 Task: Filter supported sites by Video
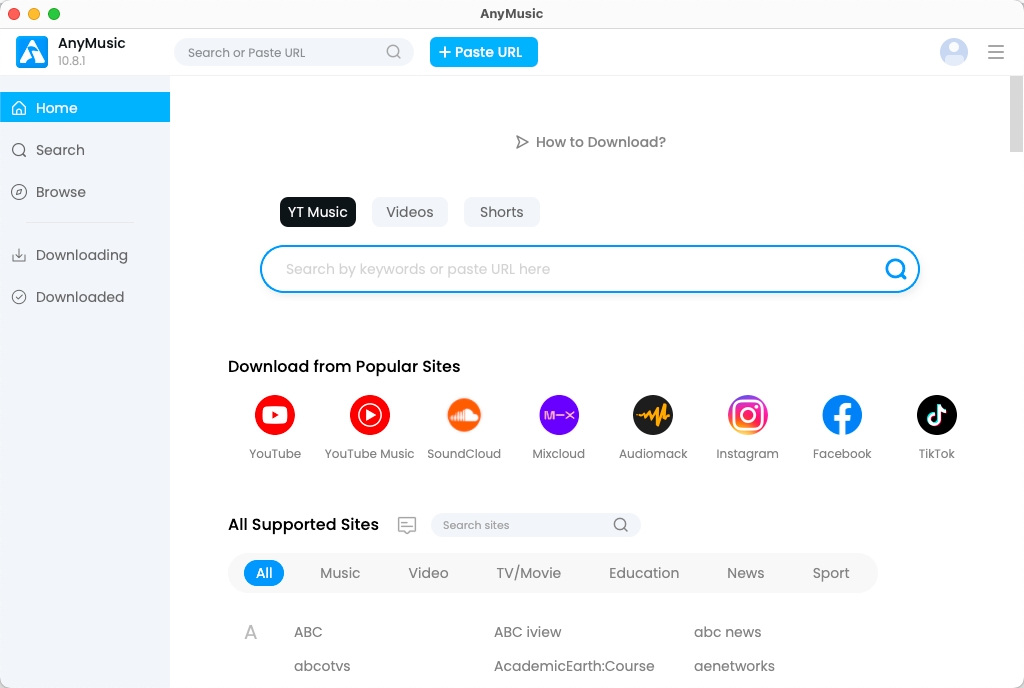(x=428, y=573)
